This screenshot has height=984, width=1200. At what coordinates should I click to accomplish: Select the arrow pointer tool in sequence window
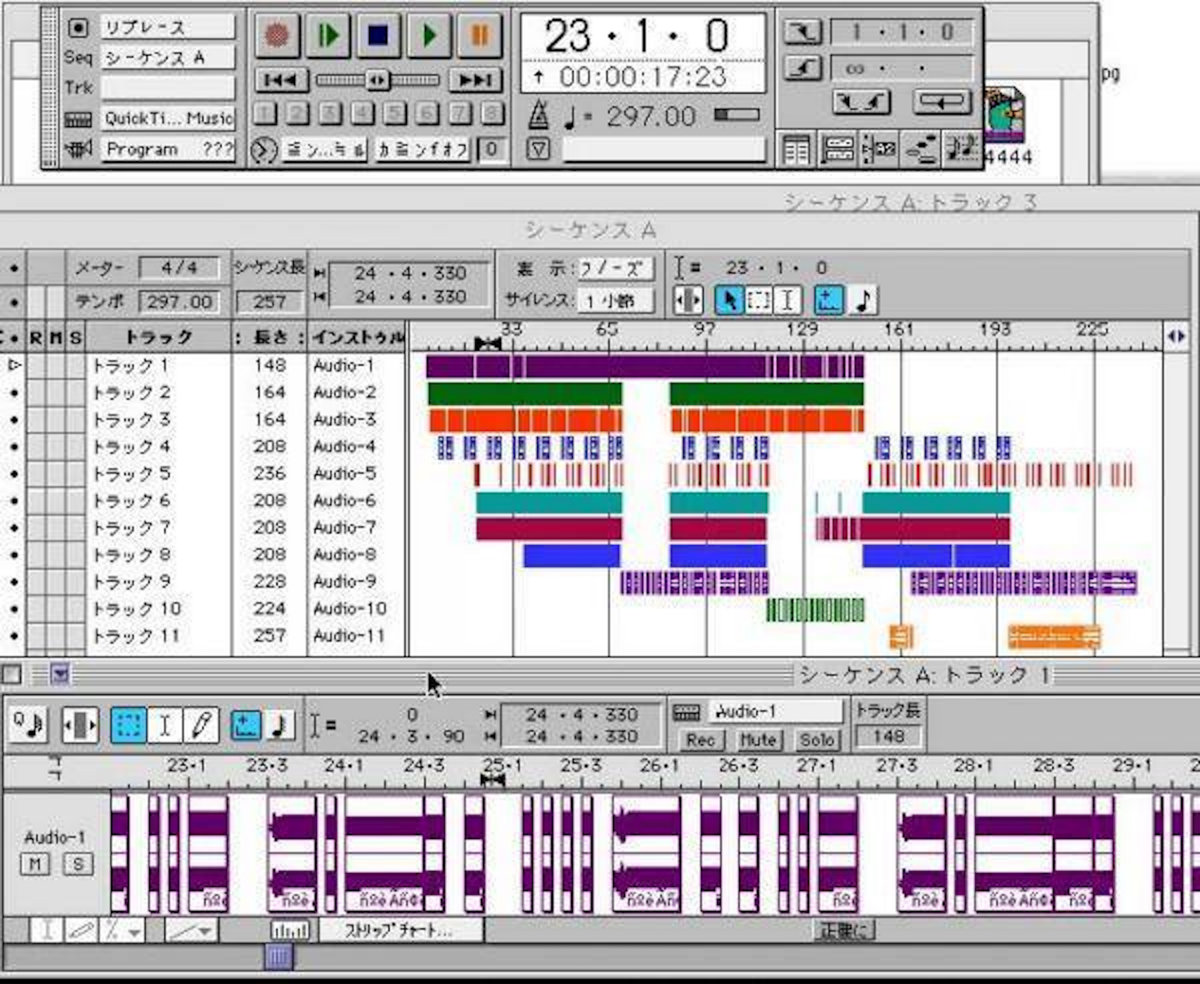coord(729,299)
